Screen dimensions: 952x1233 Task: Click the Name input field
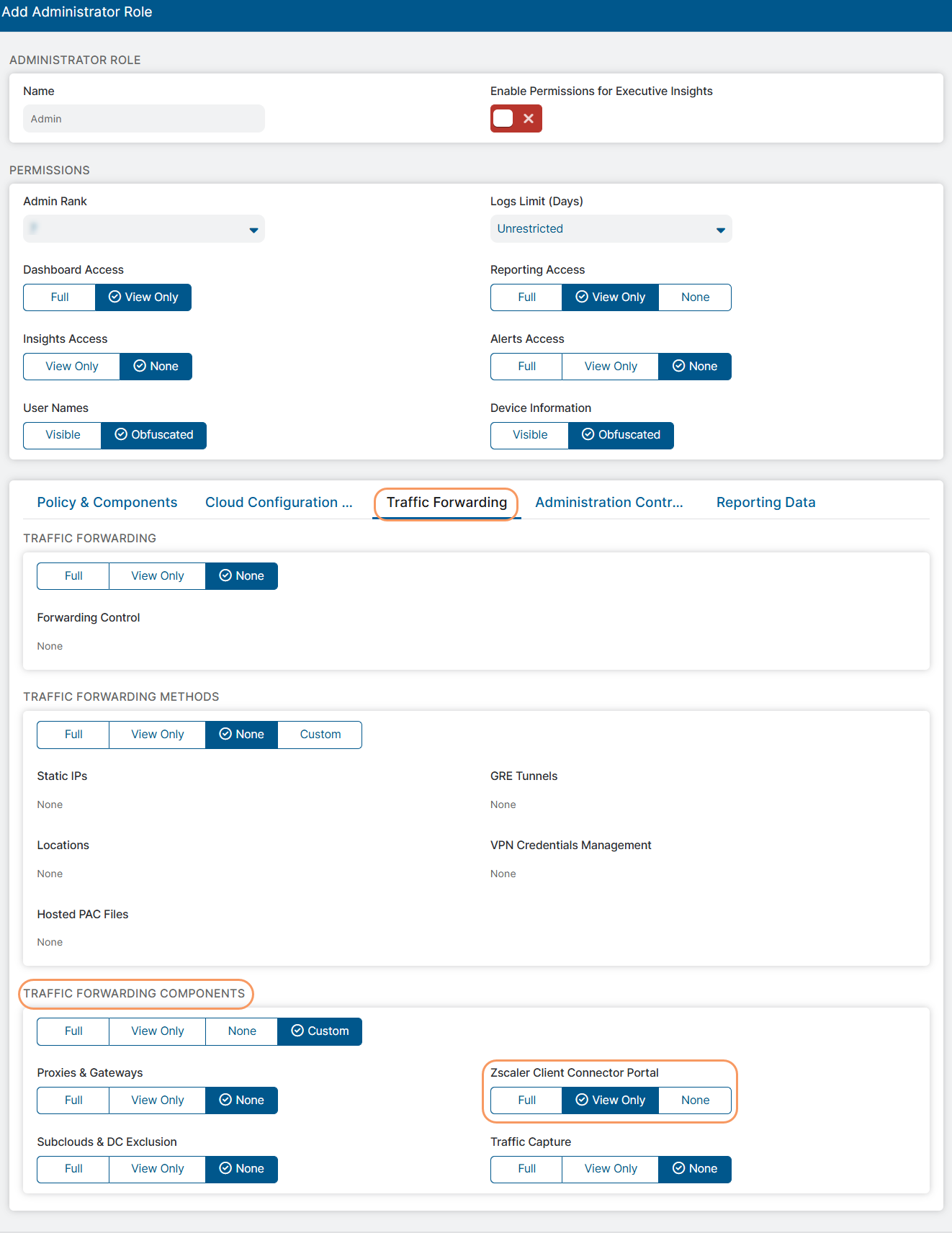tap(144, 119)
